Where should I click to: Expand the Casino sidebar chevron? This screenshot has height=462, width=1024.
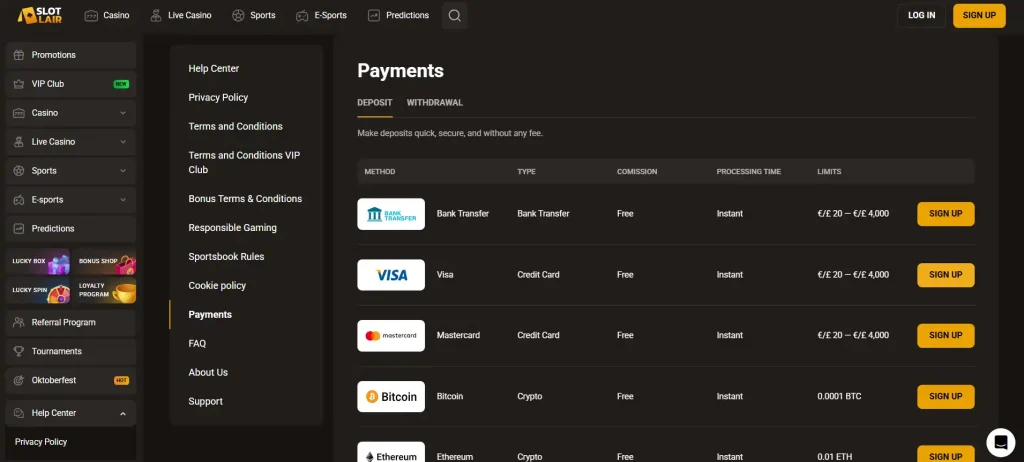pos(123,113)
